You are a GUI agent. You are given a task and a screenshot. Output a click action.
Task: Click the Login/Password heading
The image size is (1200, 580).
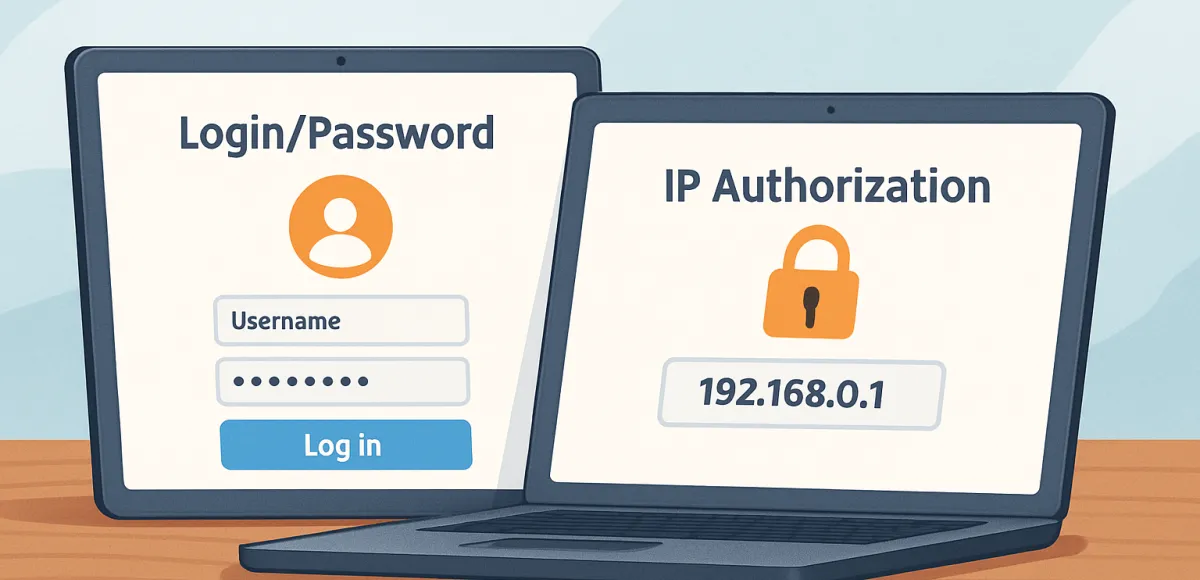pyautogui.click(x=336, y=132)
